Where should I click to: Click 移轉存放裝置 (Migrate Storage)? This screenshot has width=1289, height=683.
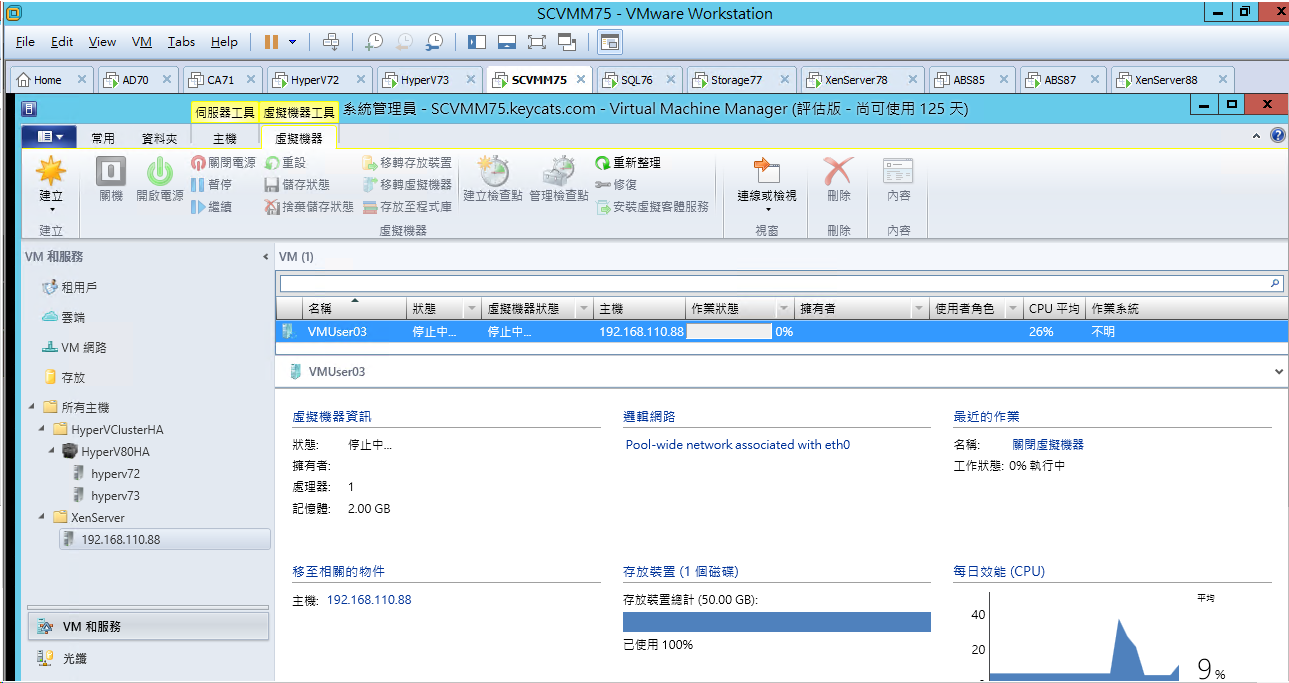[x=407, y=162]
